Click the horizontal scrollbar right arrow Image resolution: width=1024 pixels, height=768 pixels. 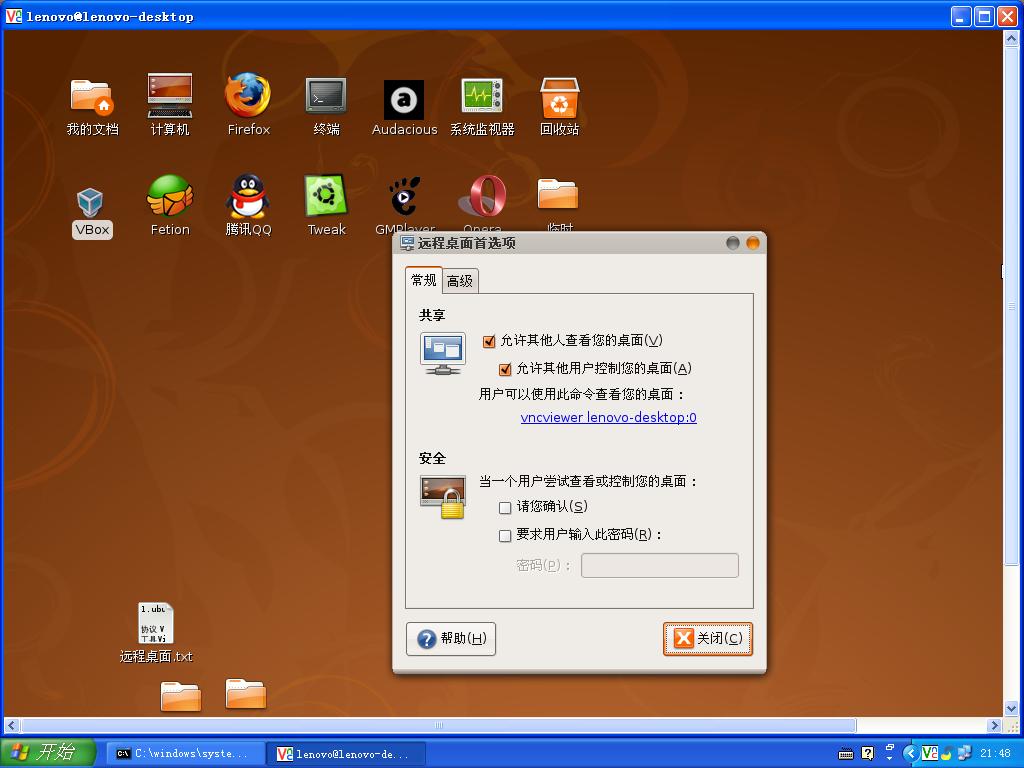click(x=994, y=725)
